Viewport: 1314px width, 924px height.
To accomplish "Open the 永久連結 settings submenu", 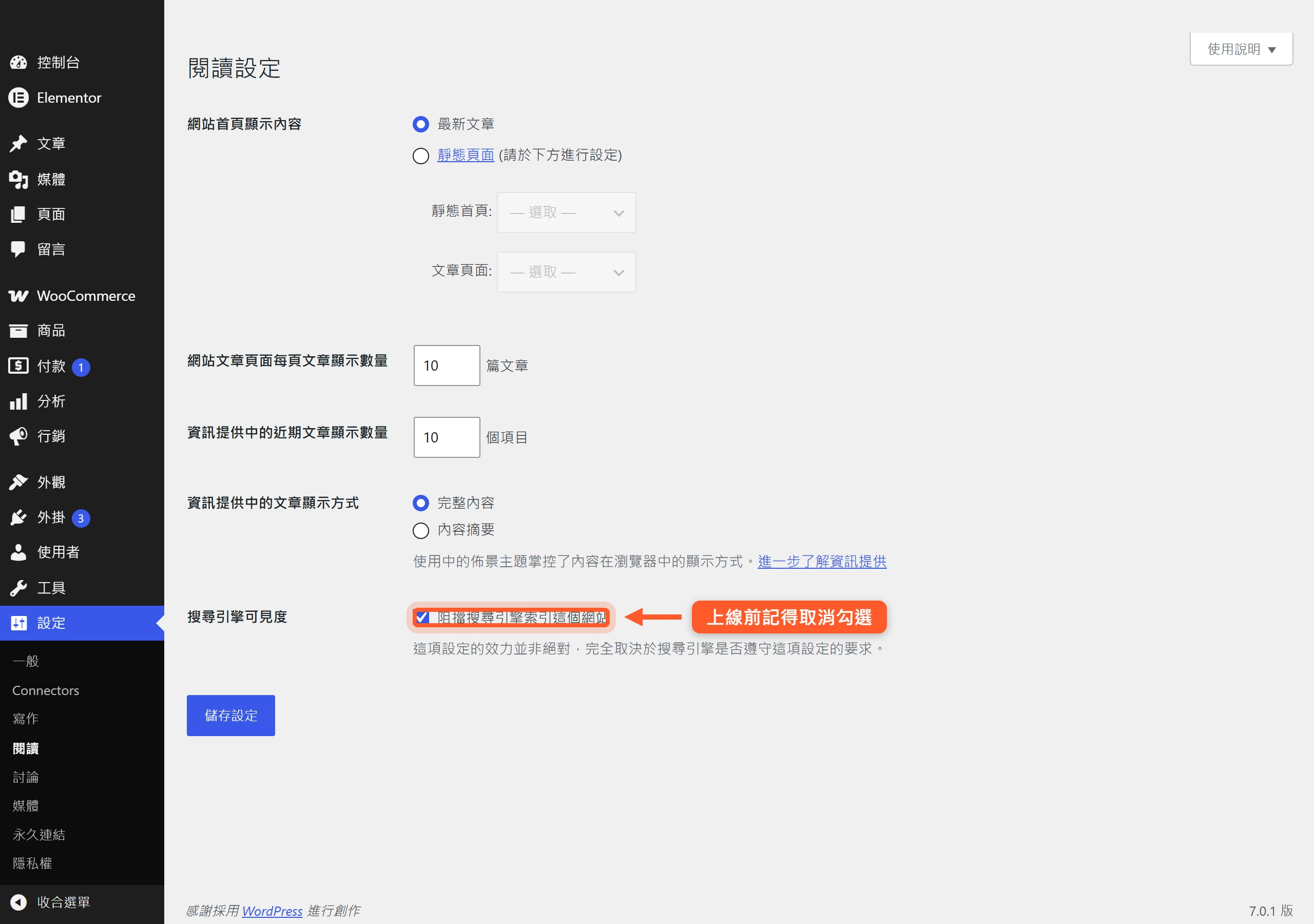I will click(39, 835).
